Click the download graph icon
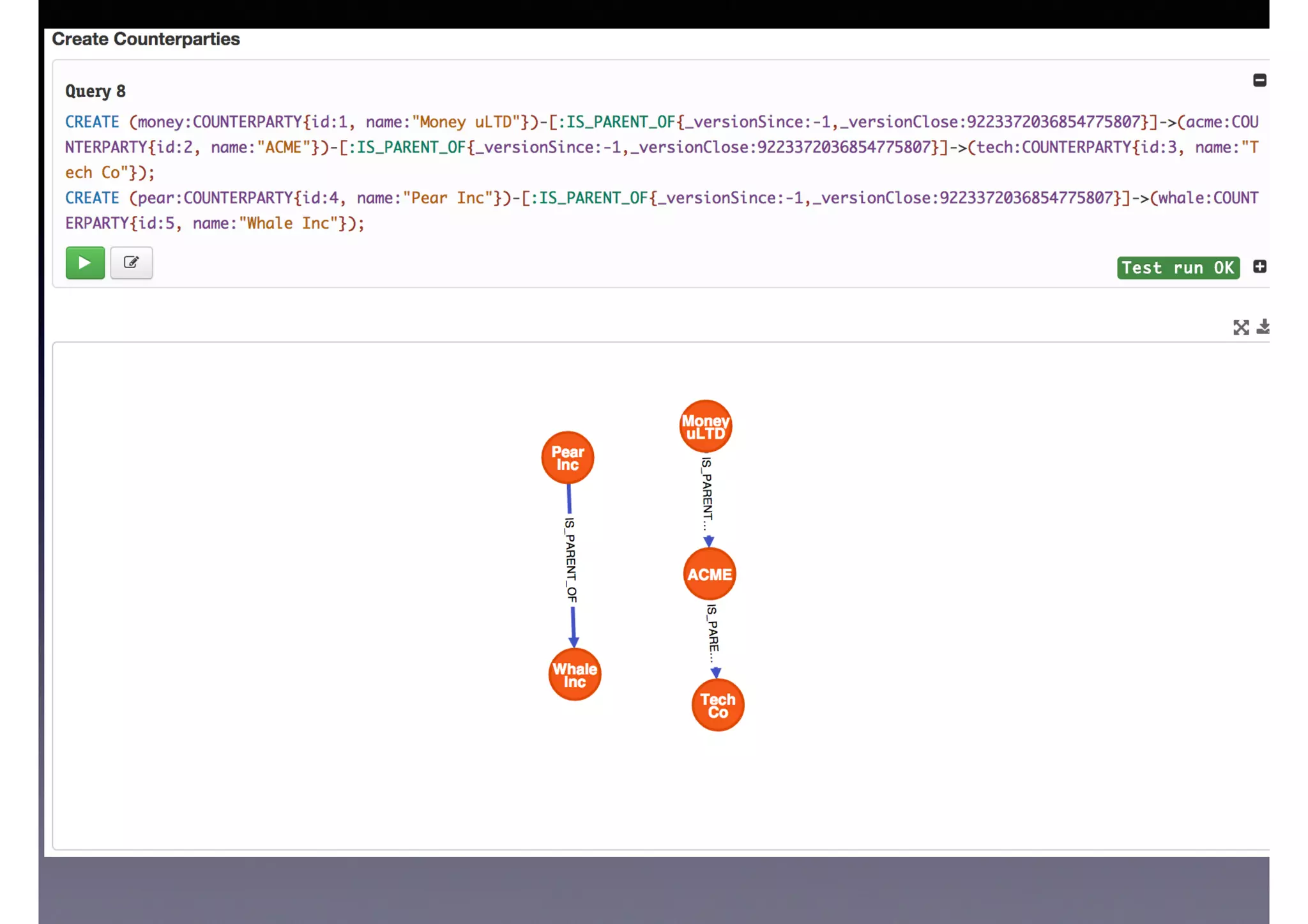Screen dimensions: 1308x924 pos(1263,327)
